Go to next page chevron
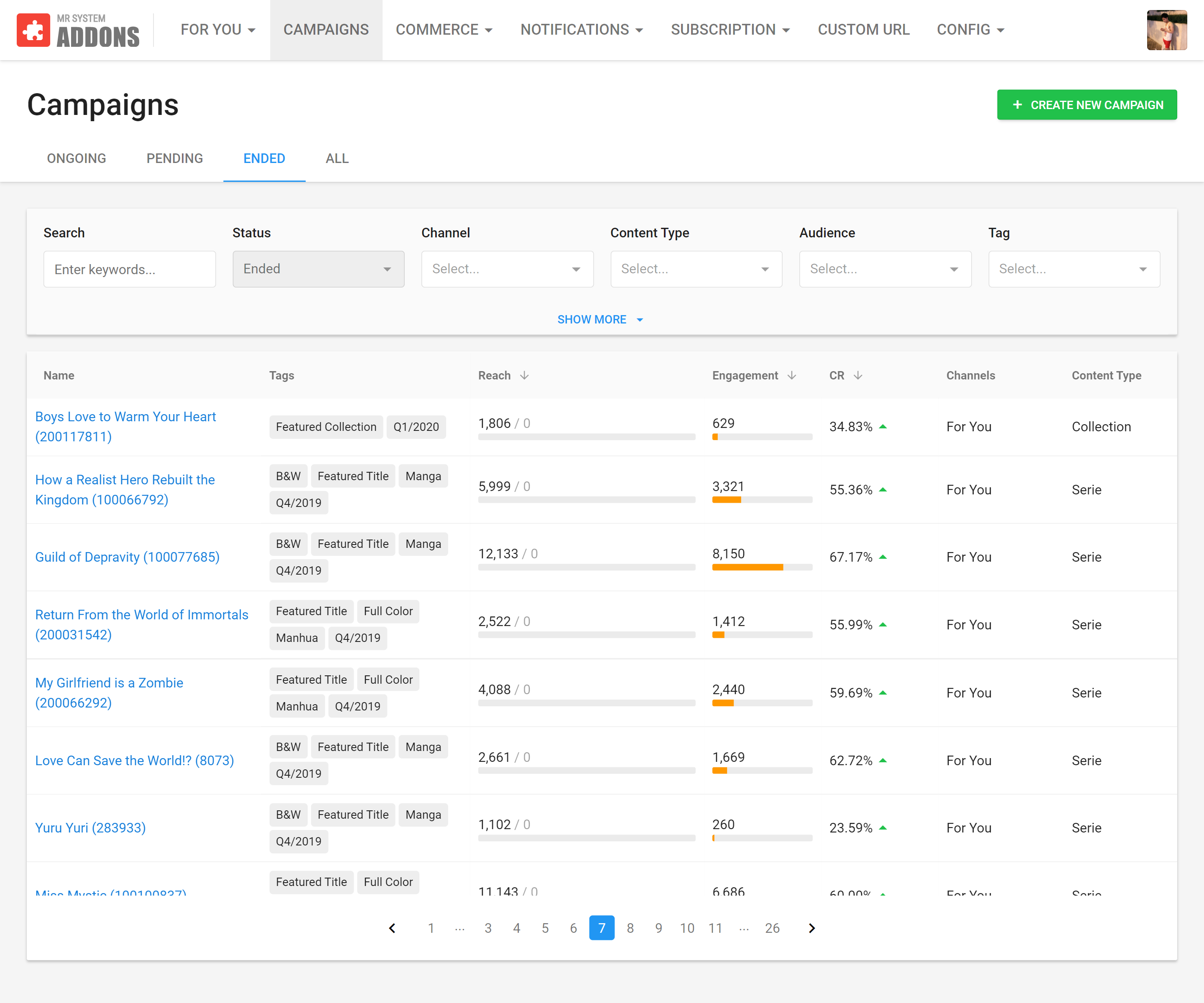Screen dimensions: 1204x1003 (811, 928)
